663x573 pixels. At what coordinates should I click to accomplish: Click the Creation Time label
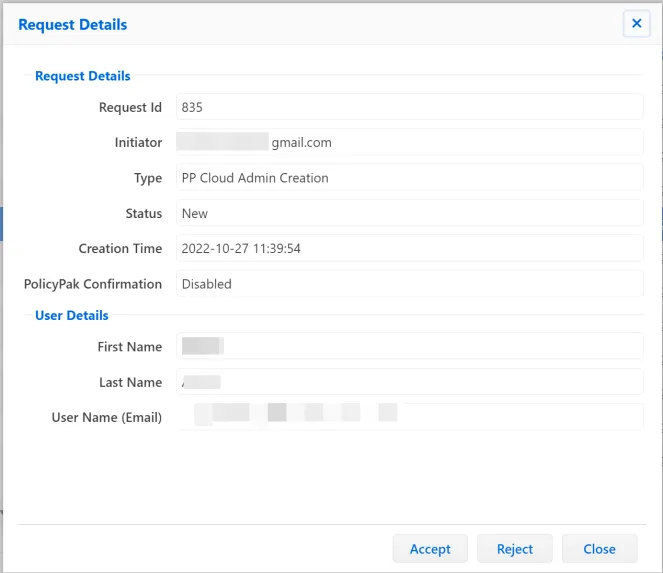pyautogui.click(x=120, y=249)
